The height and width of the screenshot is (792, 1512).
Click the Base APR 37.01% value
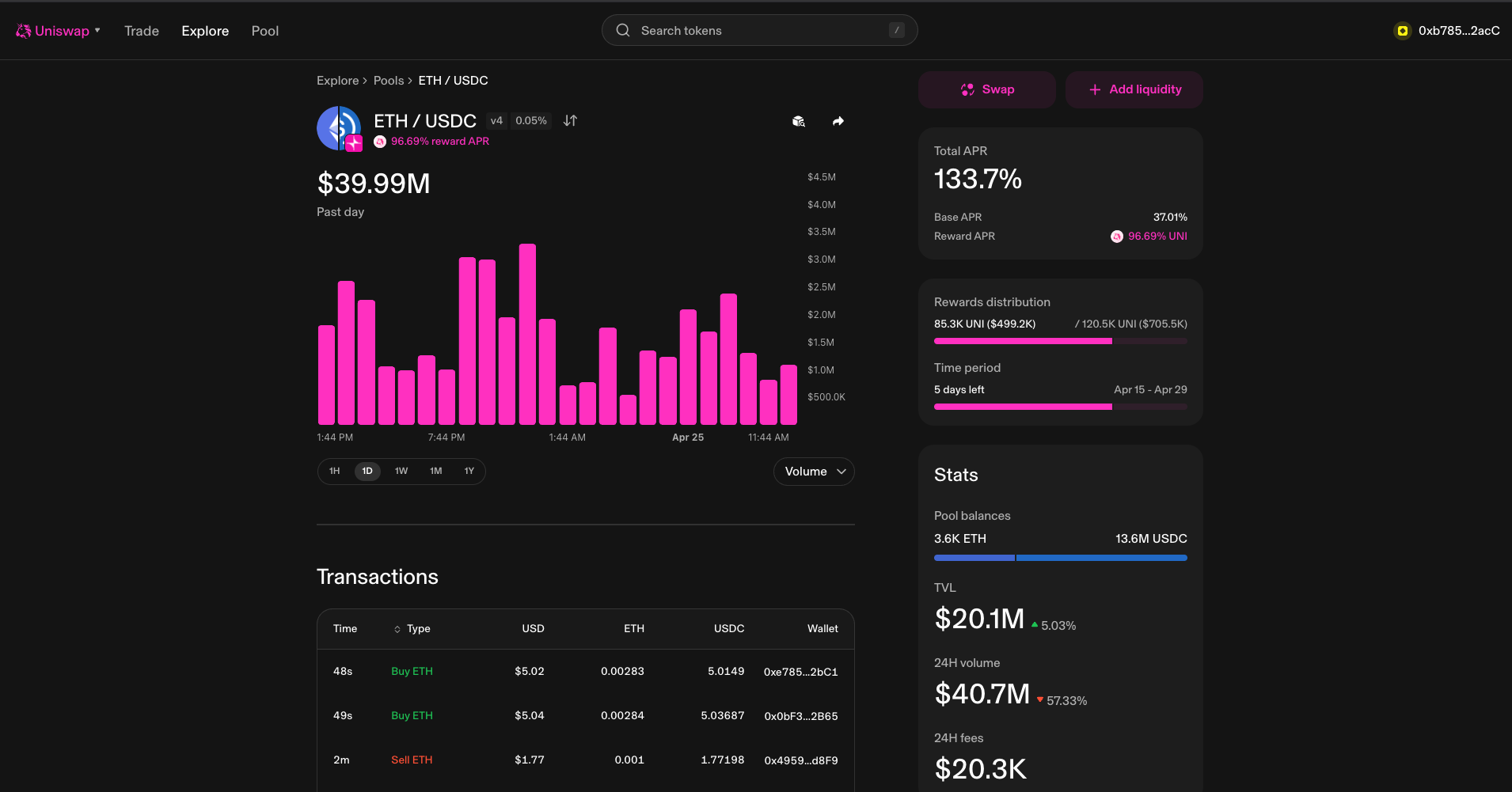coord(1170,218)
